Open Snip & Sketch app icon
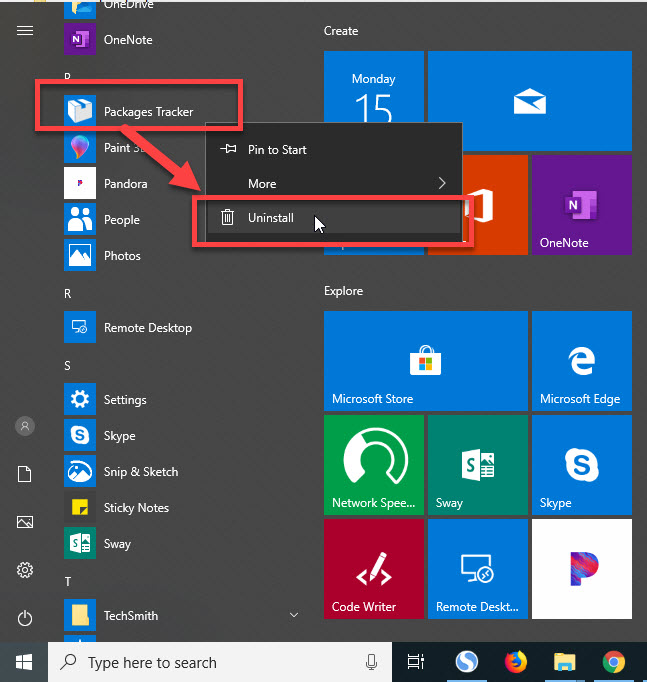The width and height of the screenshot is (647, 682). click(x=80, y=471)
